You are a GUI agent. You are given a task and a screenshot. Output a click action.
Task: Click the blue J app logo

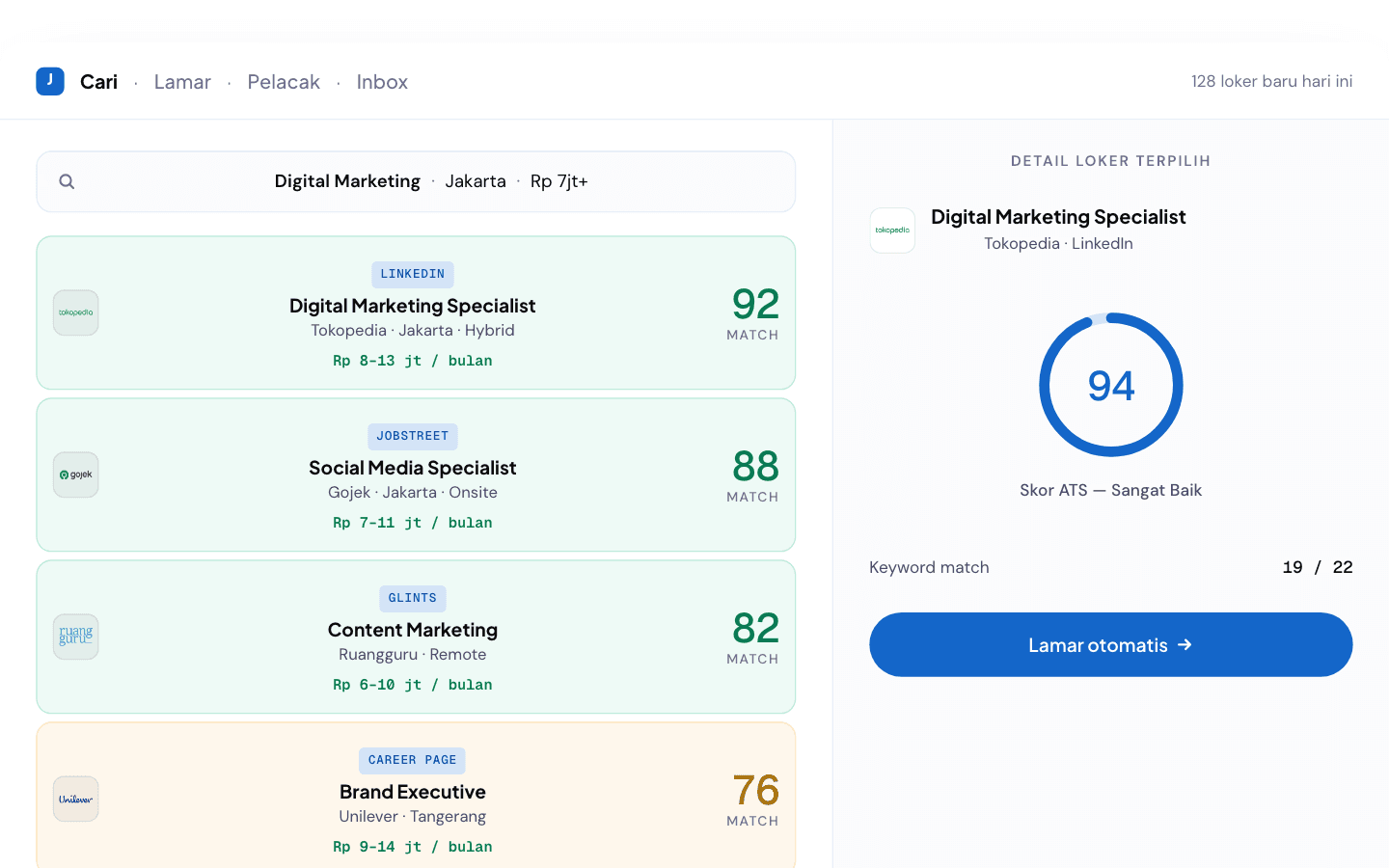(x=50, y=81)
